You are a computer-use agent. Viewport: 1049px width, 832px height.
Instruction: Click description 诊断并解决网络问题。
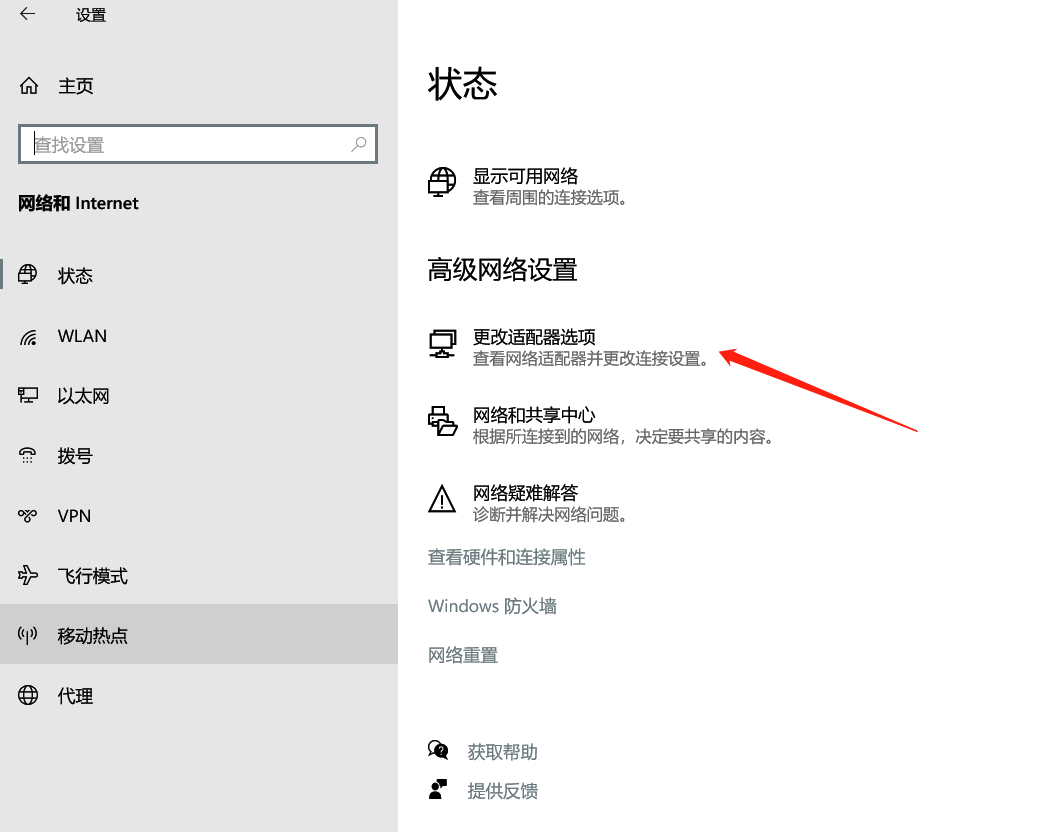pyautogui.click(x=550, y=515)
